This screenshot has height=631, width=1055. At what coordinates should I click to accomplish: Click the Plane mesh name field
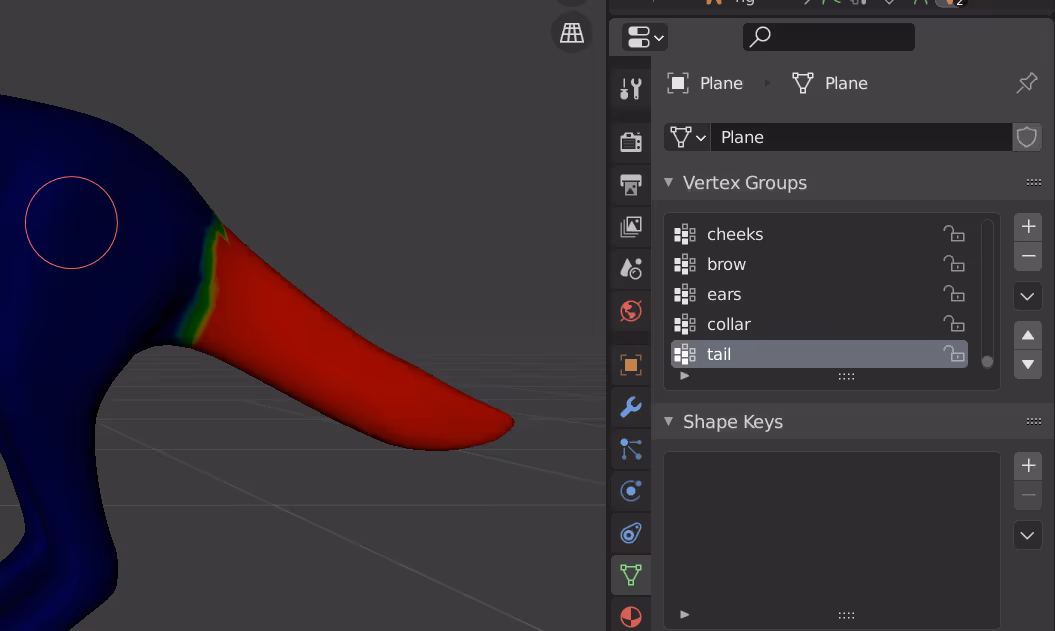(861, 137)
